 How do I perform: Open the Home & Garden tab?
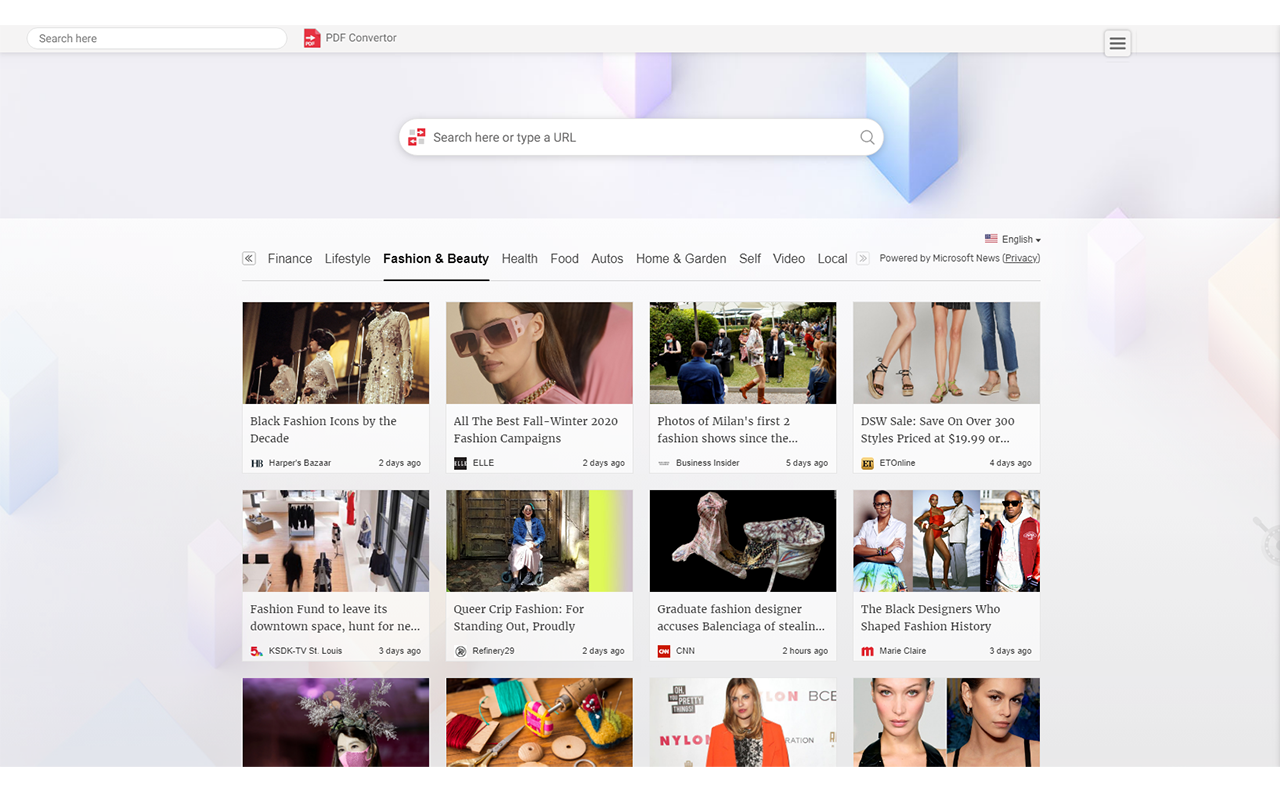[681, 258]
